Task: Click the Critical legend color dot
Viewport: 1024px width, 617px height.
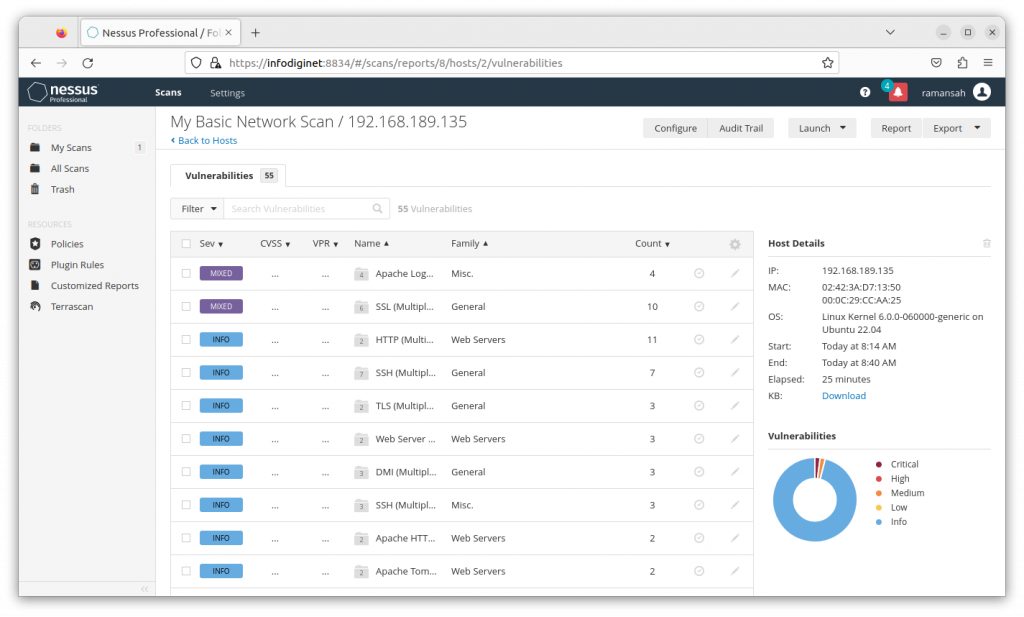Action: (x=879, y=464)
